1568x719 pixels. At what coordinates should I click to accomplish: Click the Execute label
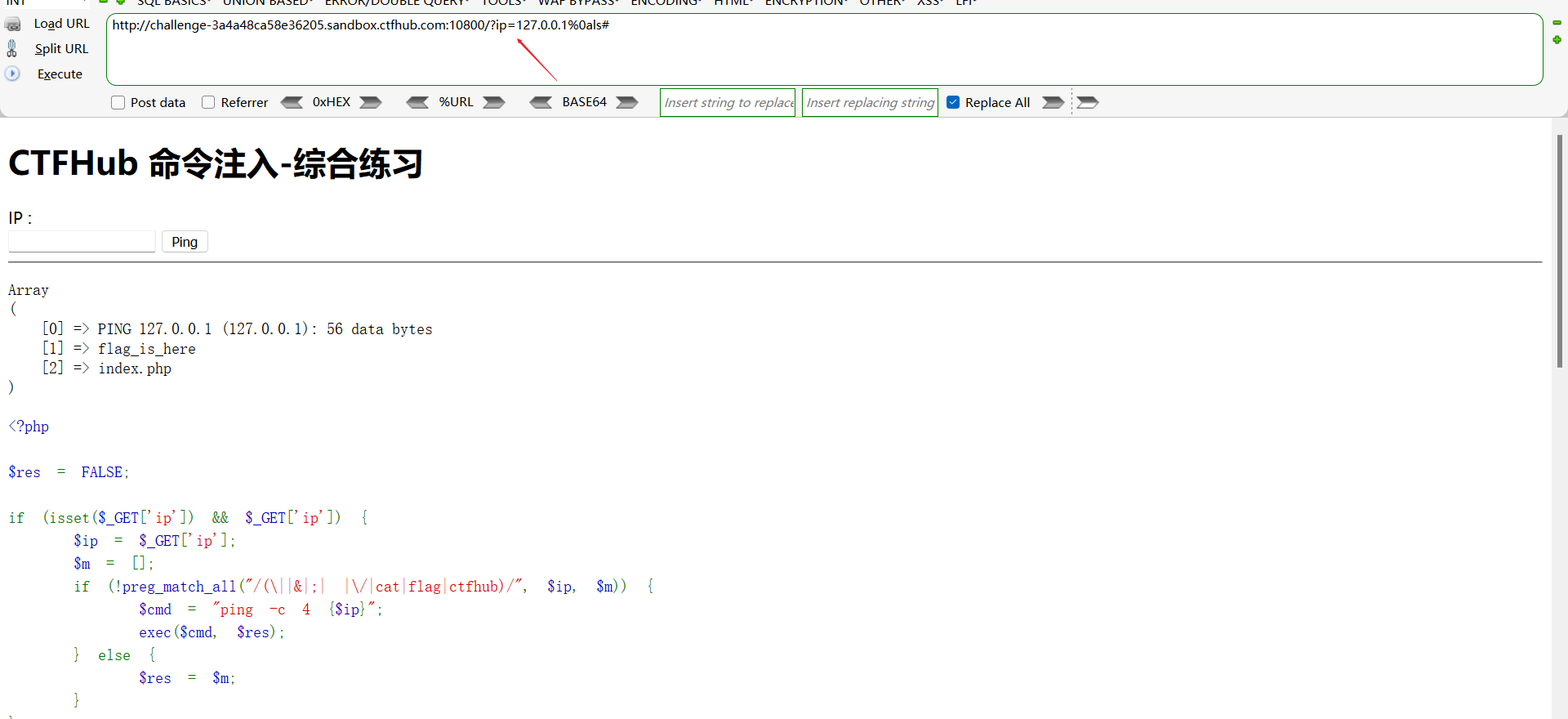(60, 74)
